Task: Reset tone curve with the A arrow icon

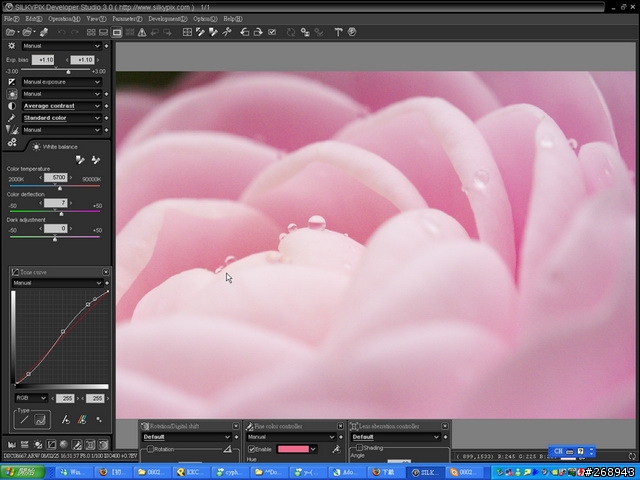Action: [x=65, y=420]
